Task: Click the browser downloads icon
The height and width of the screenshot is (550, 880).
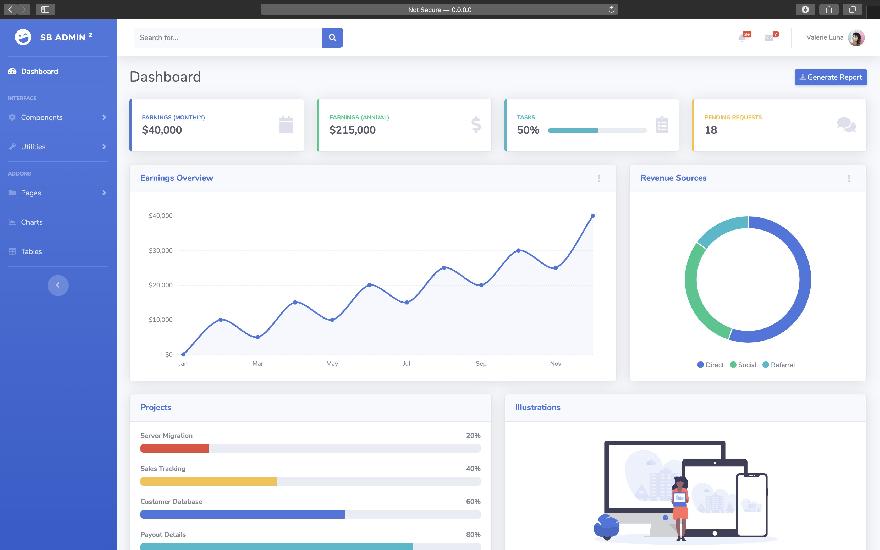Action: (805, 10)
